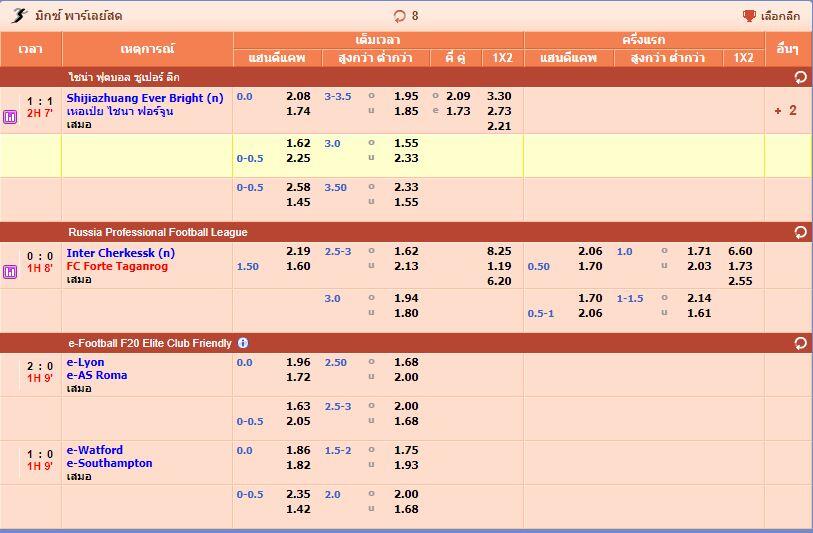Open live stats icon for Inter Cherkessk match
This screenshot has width=813, height=533.
10,272
